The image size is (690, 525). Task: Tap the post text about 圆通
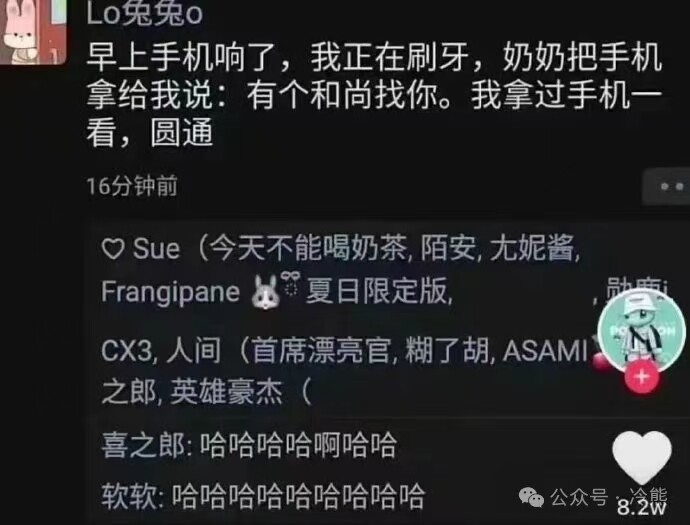(x=374, y=95)
